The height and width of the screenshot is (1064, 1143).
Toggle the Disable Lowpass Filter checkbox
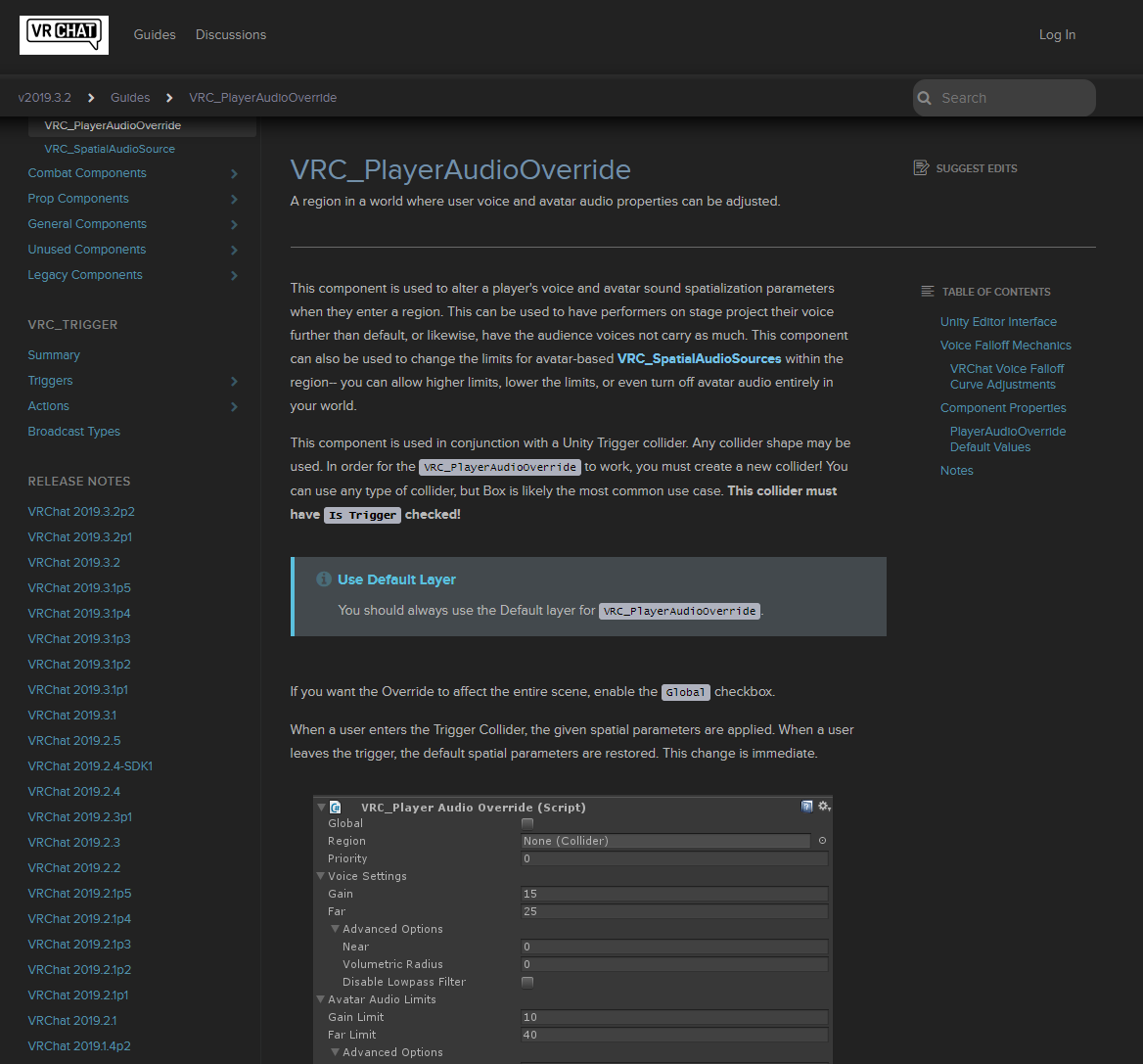click(x=527, y=982)
